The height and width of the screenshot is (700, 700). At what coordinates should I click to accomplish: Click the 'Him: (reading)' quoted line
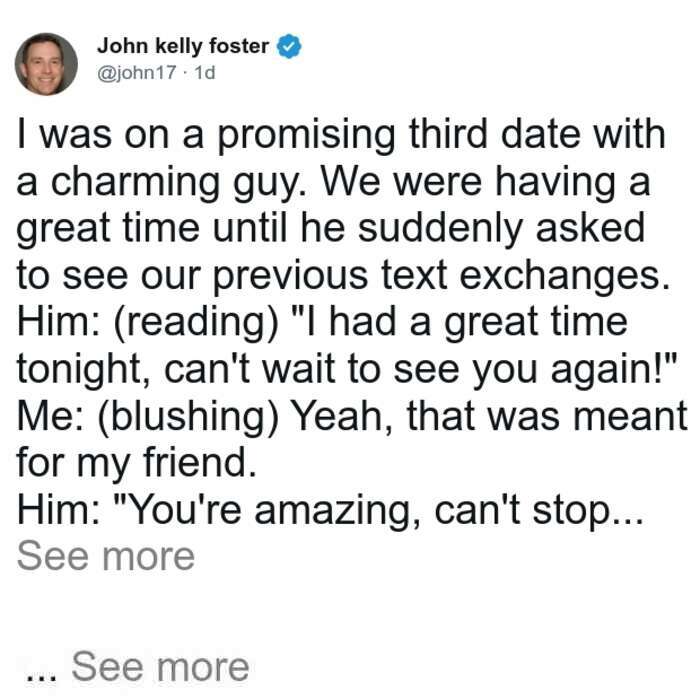tap(322, 323)
